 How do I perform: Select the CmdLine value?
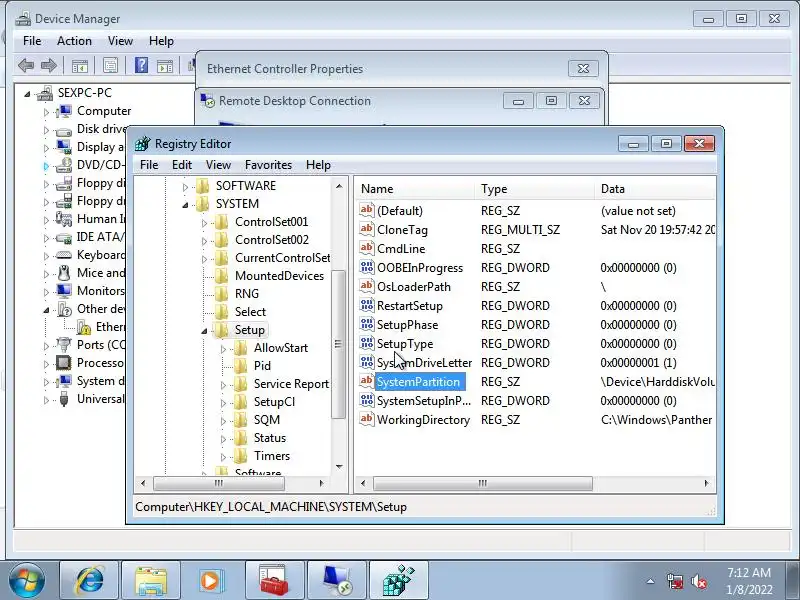[x=401, y=248]
